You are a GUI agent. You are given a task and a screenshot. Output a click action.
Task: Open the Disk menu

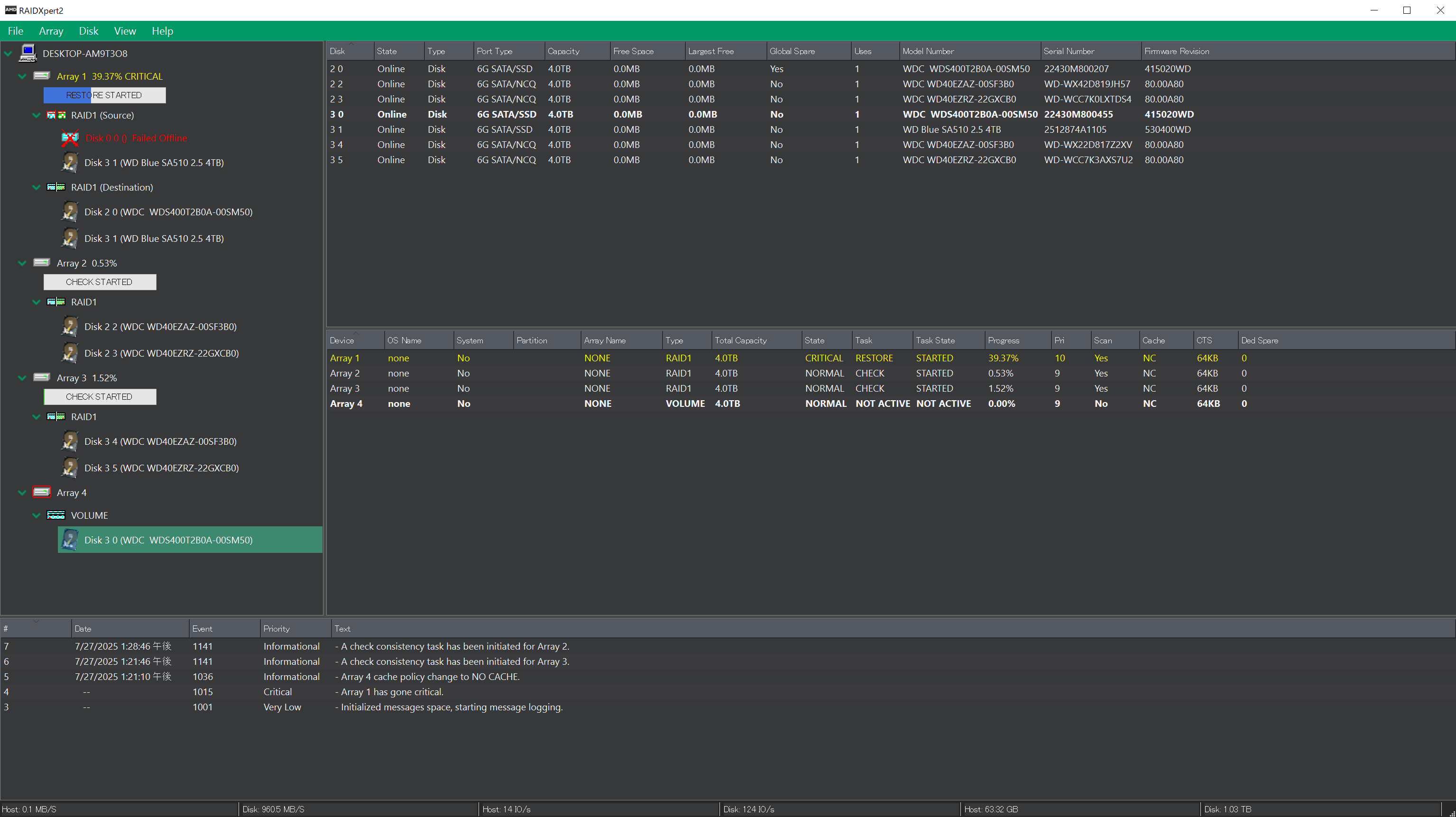88,31
